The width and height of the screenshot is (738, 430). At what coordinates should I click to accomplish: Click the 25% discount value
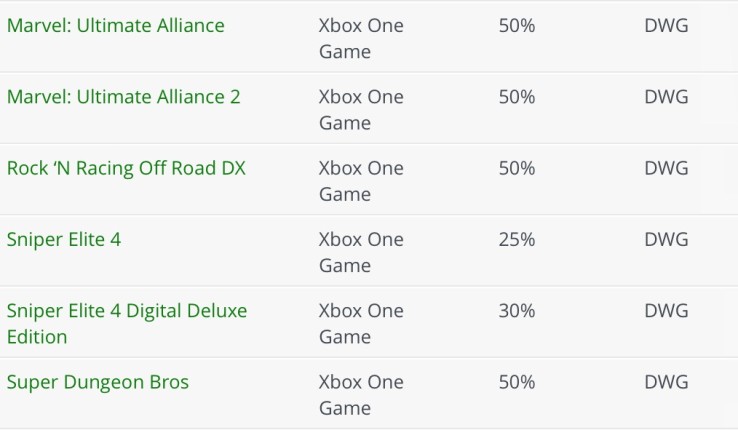point(516,240)
